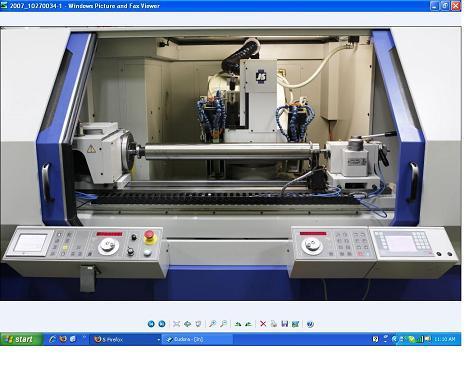
Task: Go to the previous image
Action: (x=151, y=324)
